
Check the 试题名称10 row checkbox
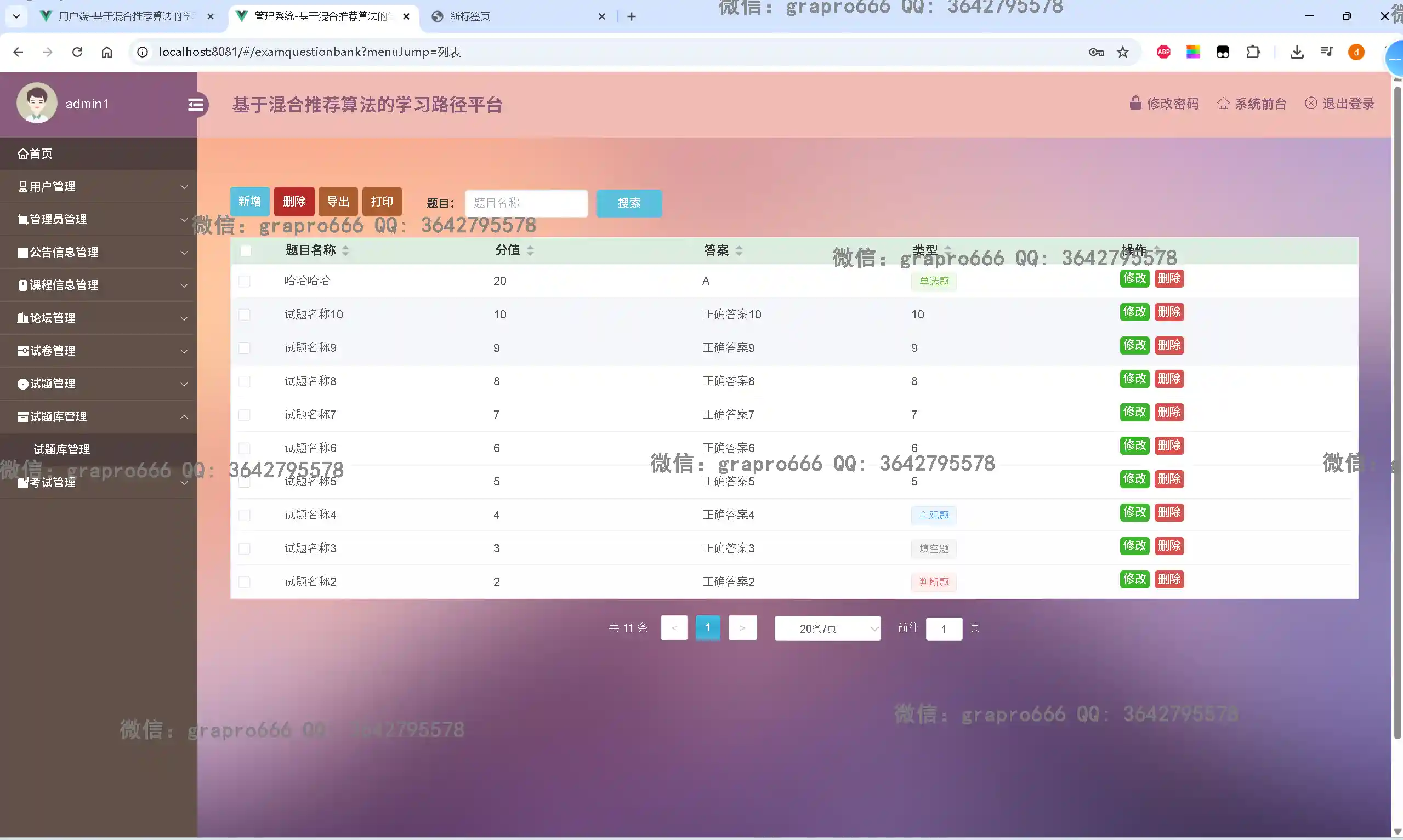click(245, 315)
